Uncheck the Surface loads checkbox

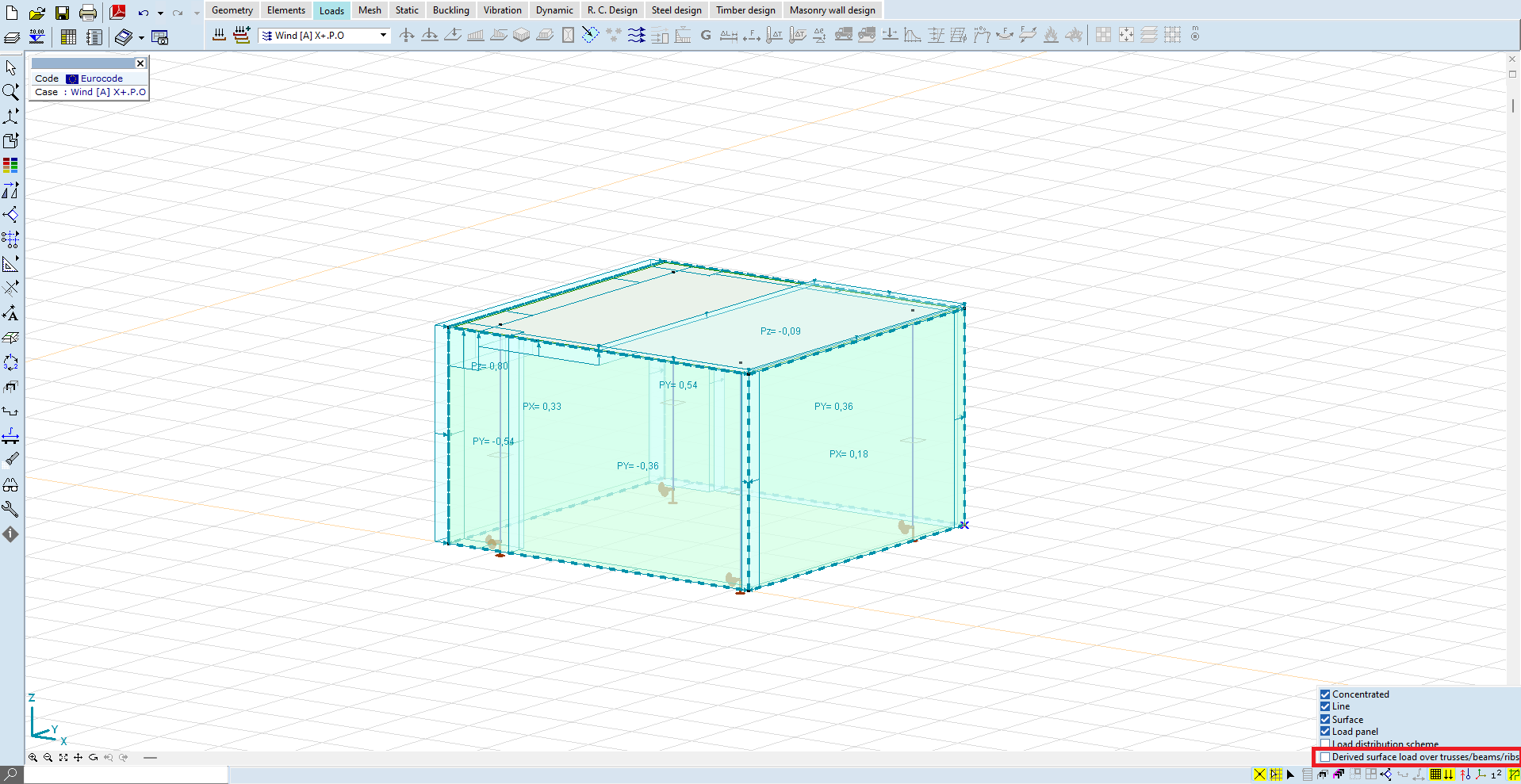click(1325, 719)
